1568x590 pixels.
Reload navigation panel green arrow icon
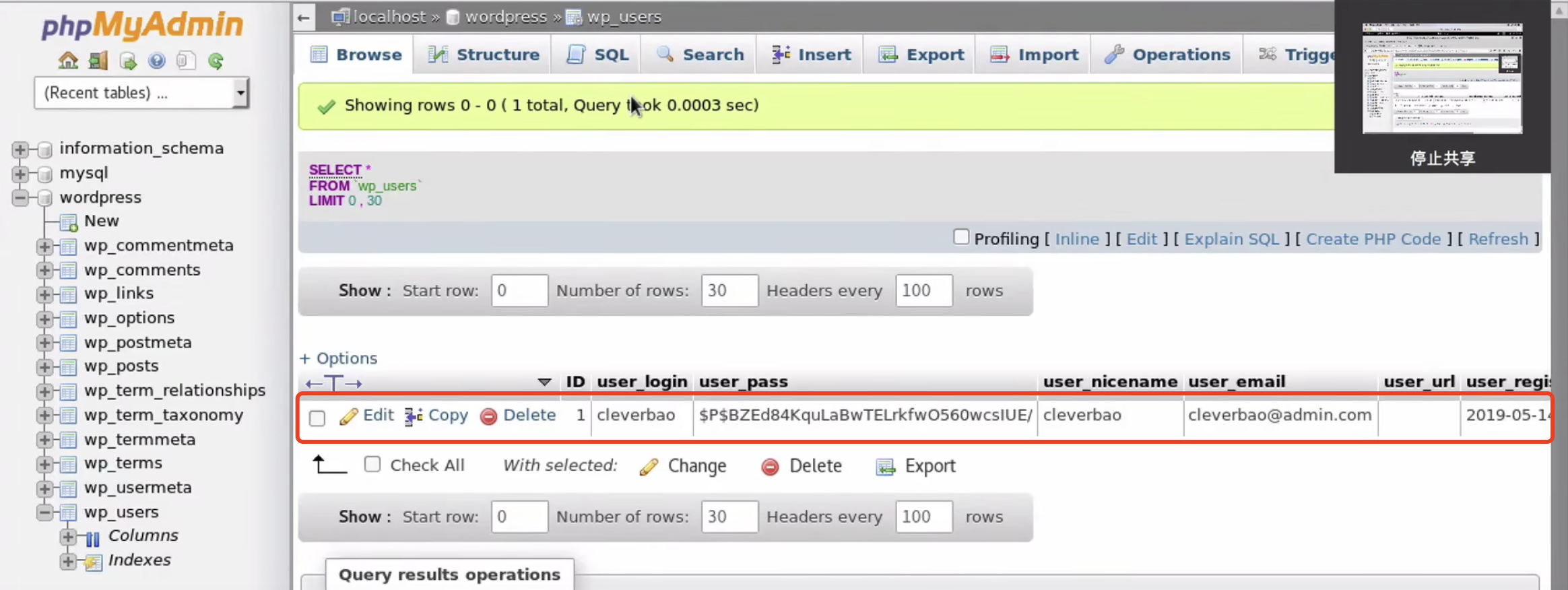point(216,61)
